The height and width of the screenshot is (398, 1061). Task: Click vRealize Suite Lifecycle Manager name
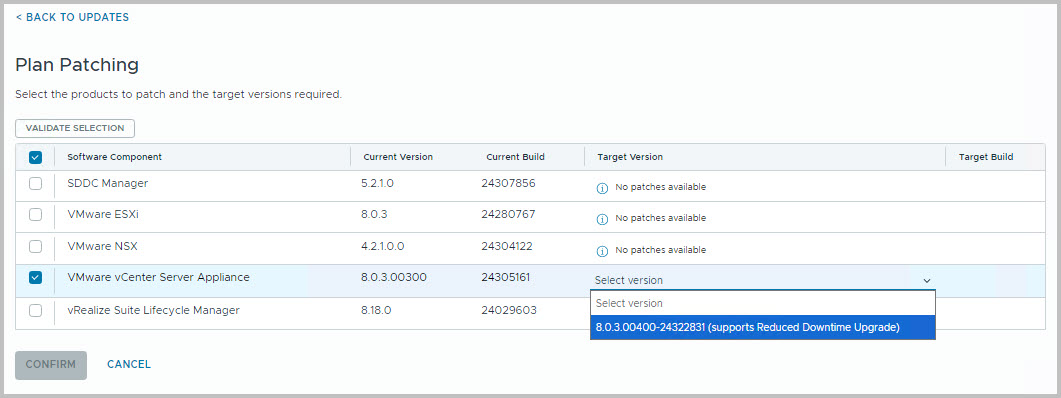154,311
